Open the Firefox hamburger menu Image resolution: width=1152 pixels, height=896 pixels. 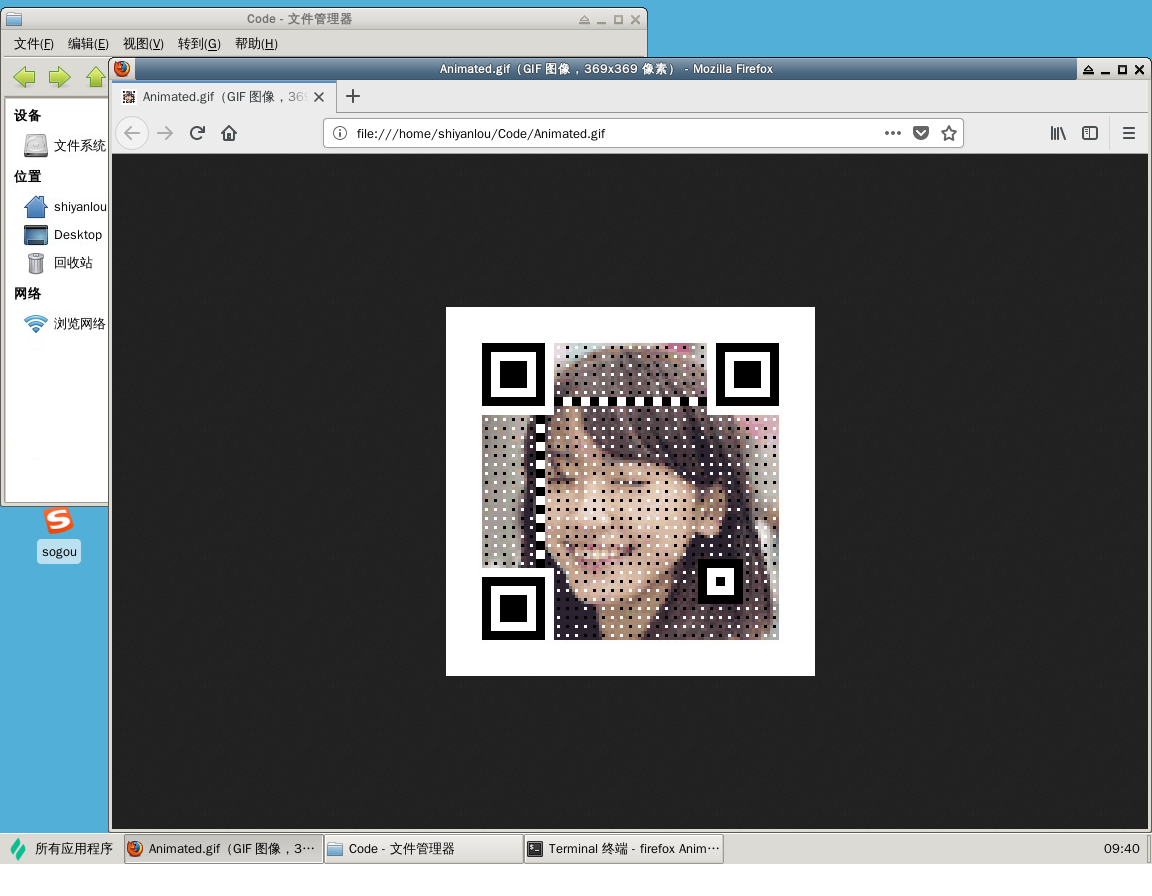click(x=1129, y=133)
